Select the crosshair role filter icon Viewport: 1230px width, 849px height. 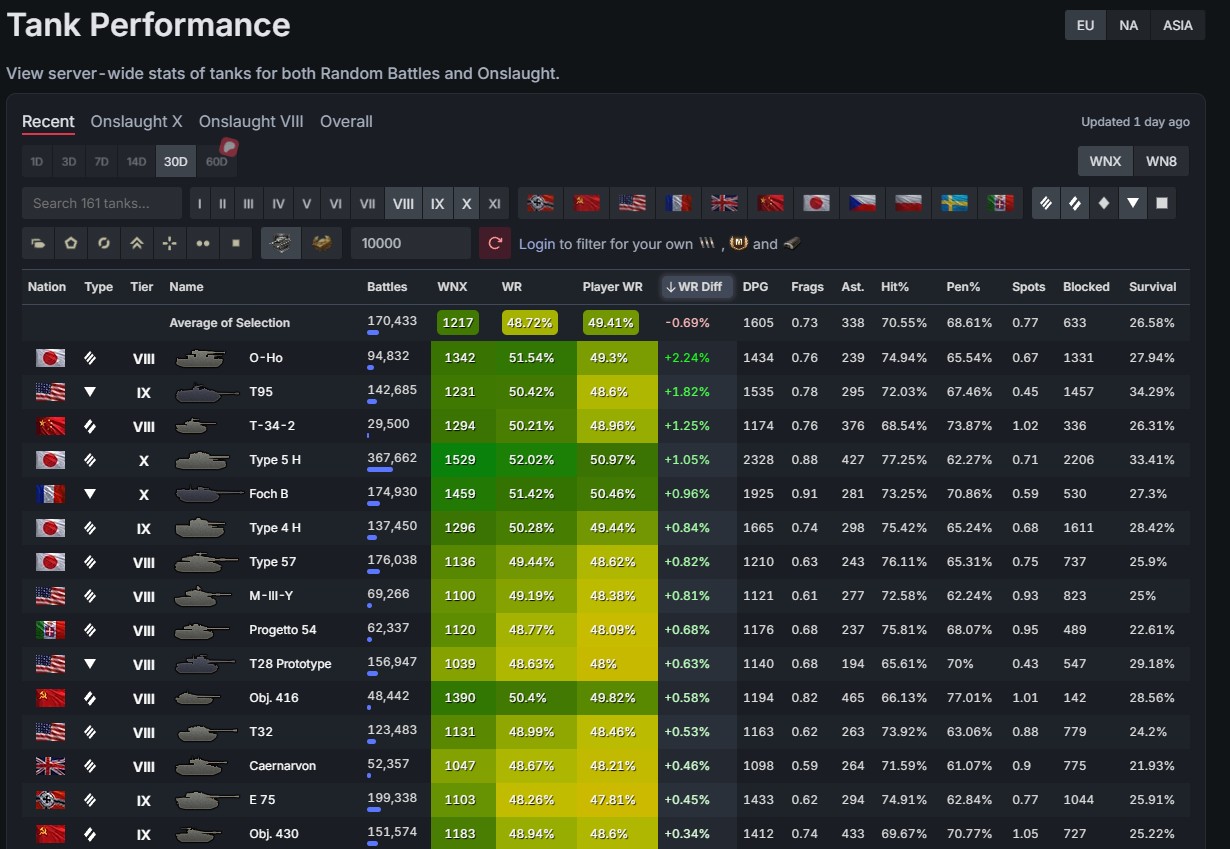170,243
